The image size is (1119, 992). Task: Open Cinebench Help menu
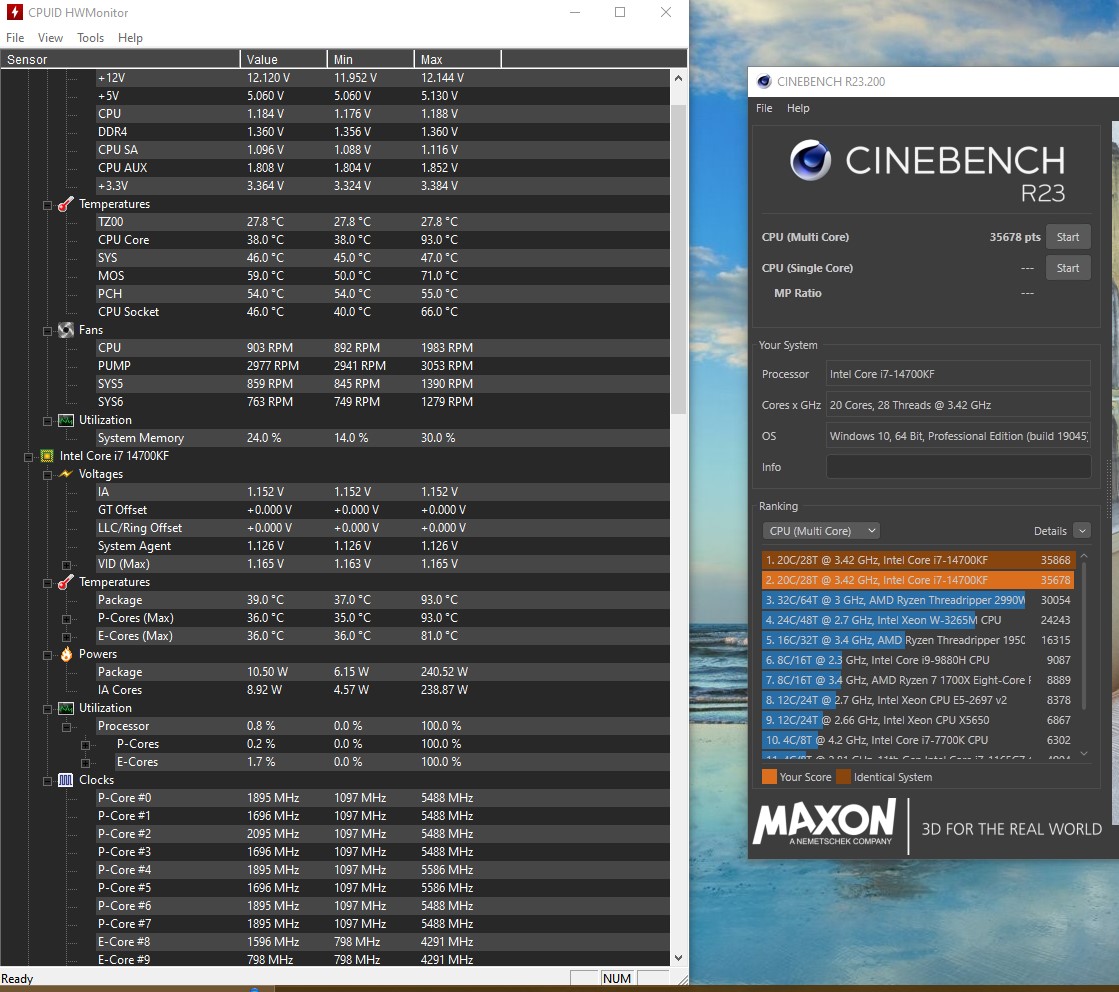click(798, 108)
